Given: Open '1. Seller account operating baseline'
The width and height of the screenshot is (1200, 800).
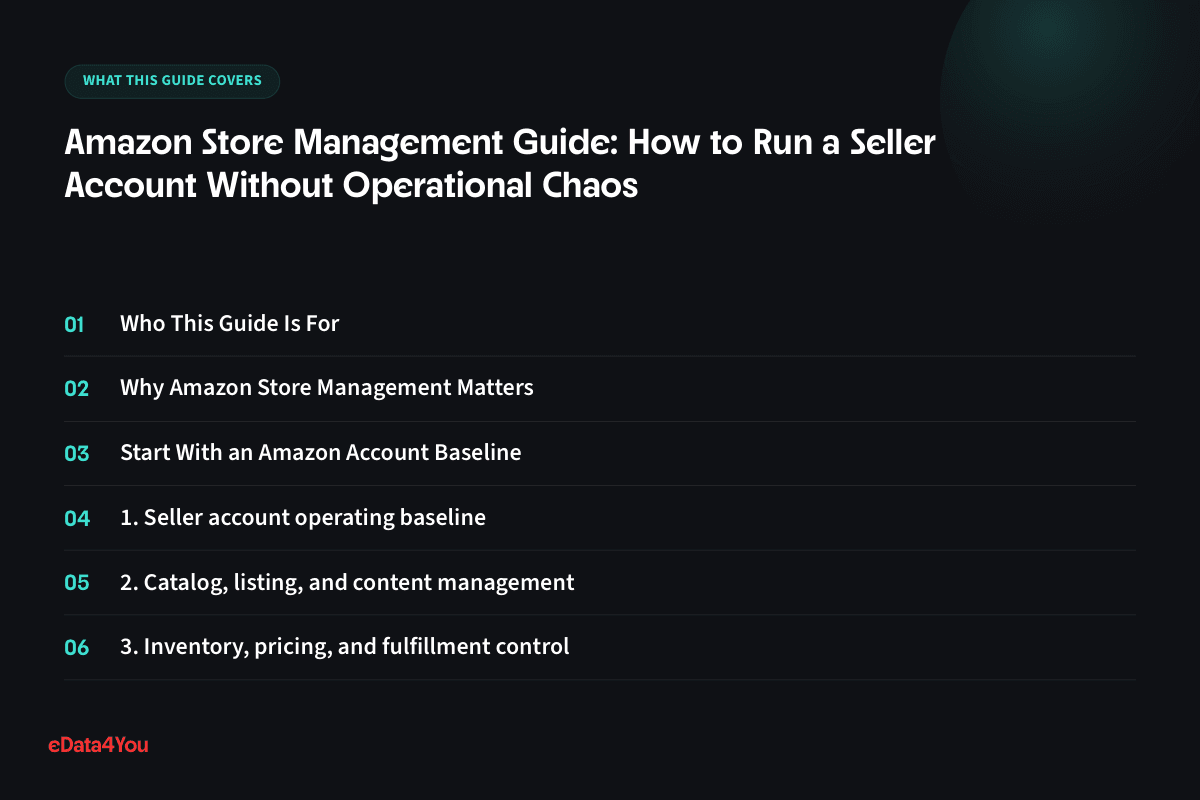Looking at the screenshot, I should (303, 517).
